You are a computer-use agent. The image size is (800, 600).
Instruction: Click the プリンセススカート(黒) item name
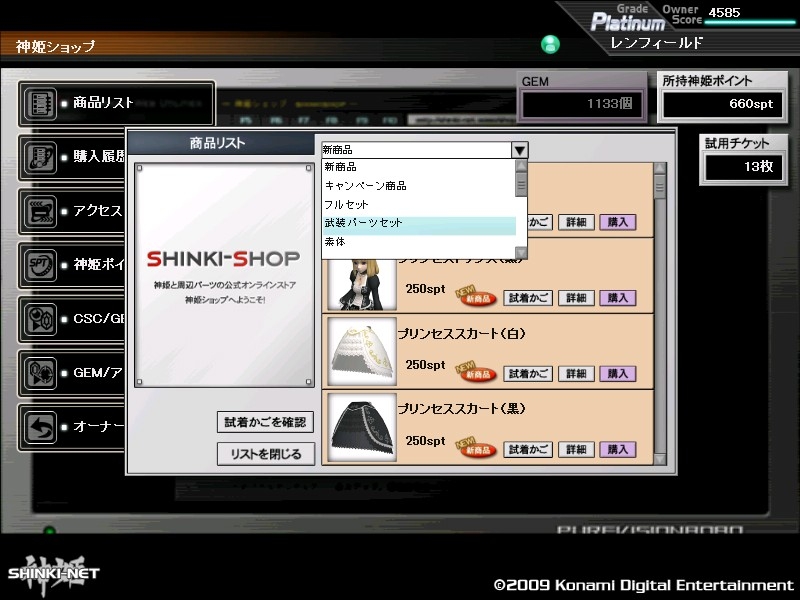tap(461, 409)
